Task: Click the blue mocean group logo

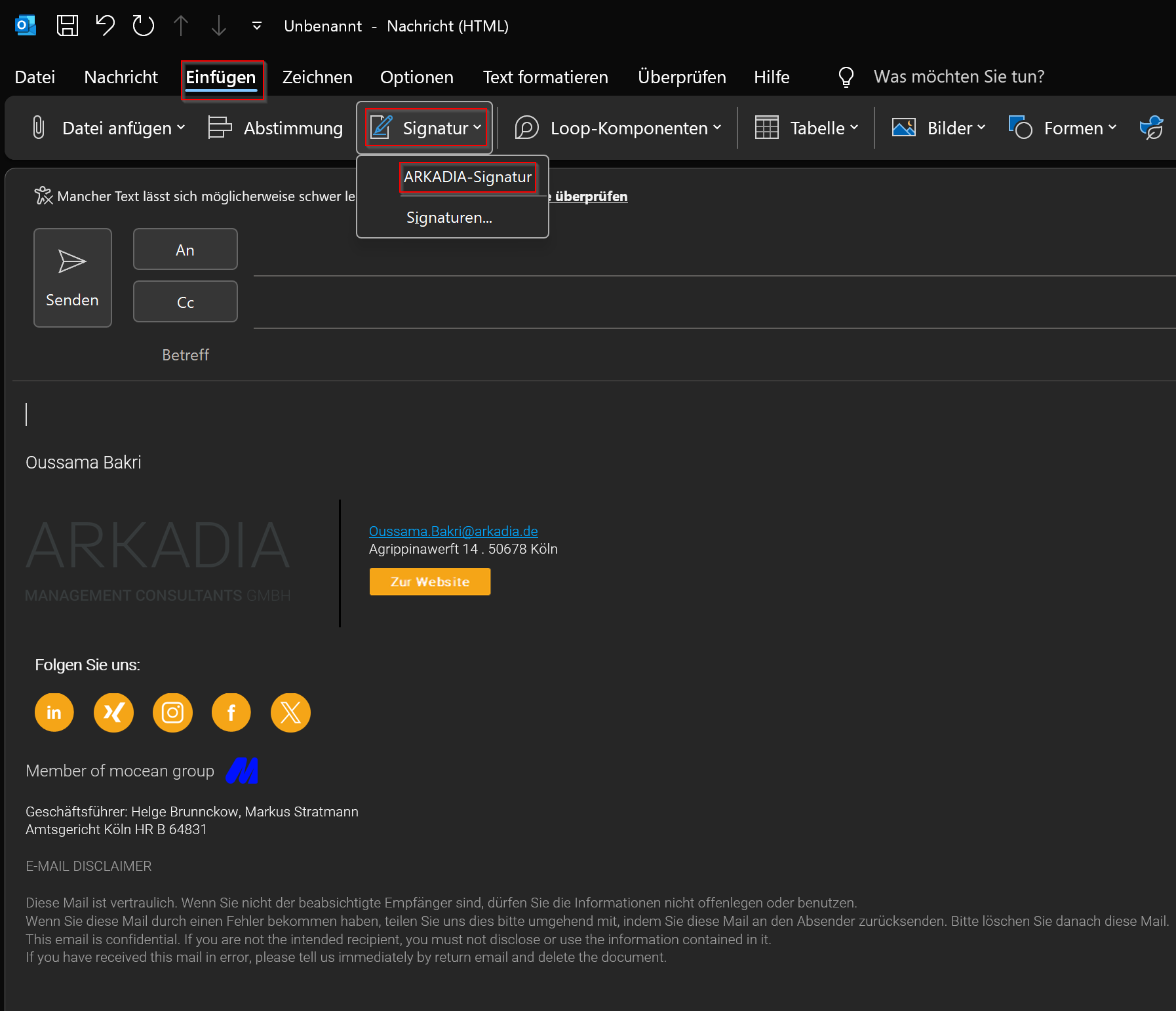Action: click(242, 771)
